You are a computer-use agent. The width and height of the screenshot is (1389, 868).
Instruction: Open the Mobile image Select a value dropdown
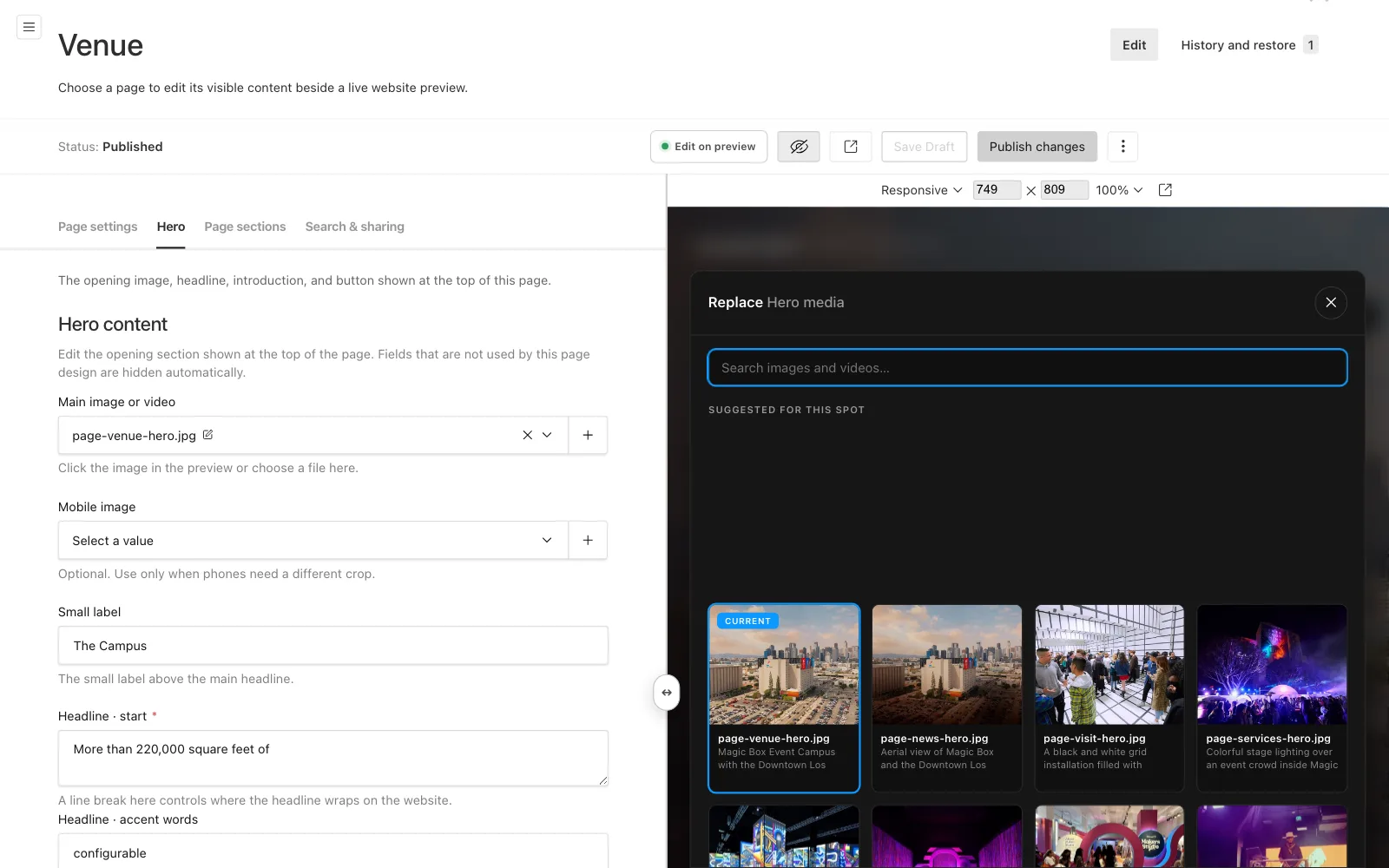313,540
